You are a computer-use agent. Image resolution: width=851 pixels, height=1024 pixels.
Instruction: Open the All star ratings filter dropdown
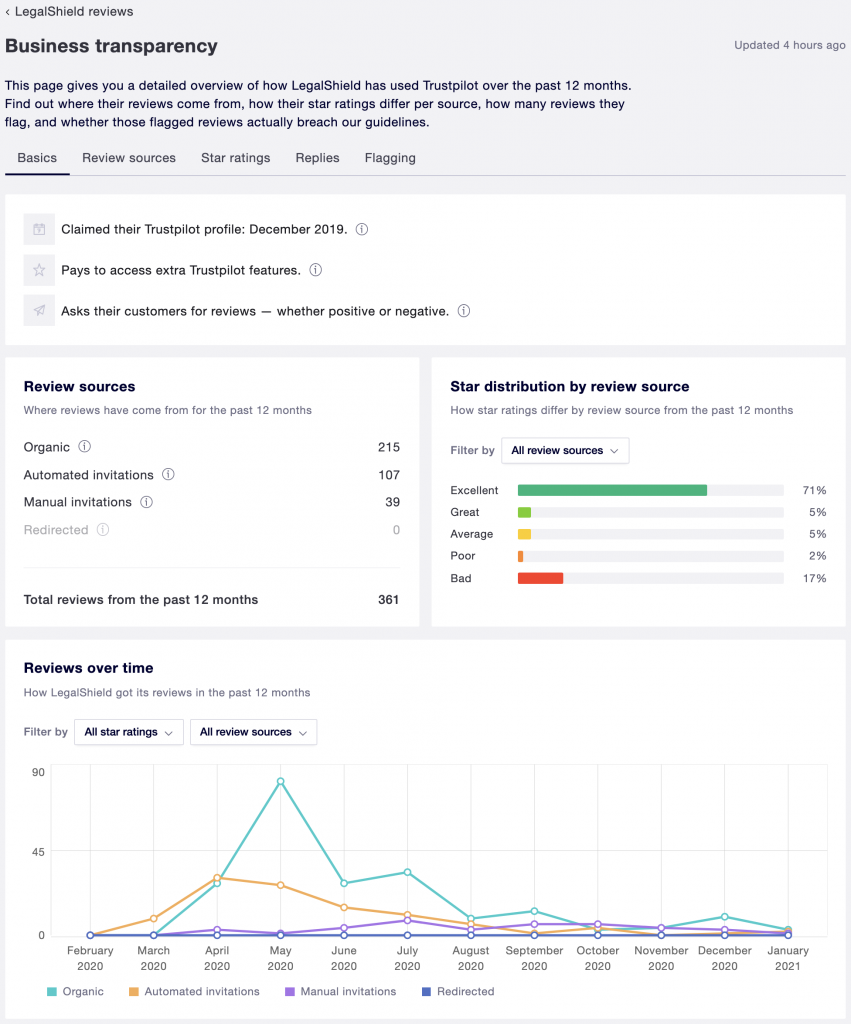(129, 732)
